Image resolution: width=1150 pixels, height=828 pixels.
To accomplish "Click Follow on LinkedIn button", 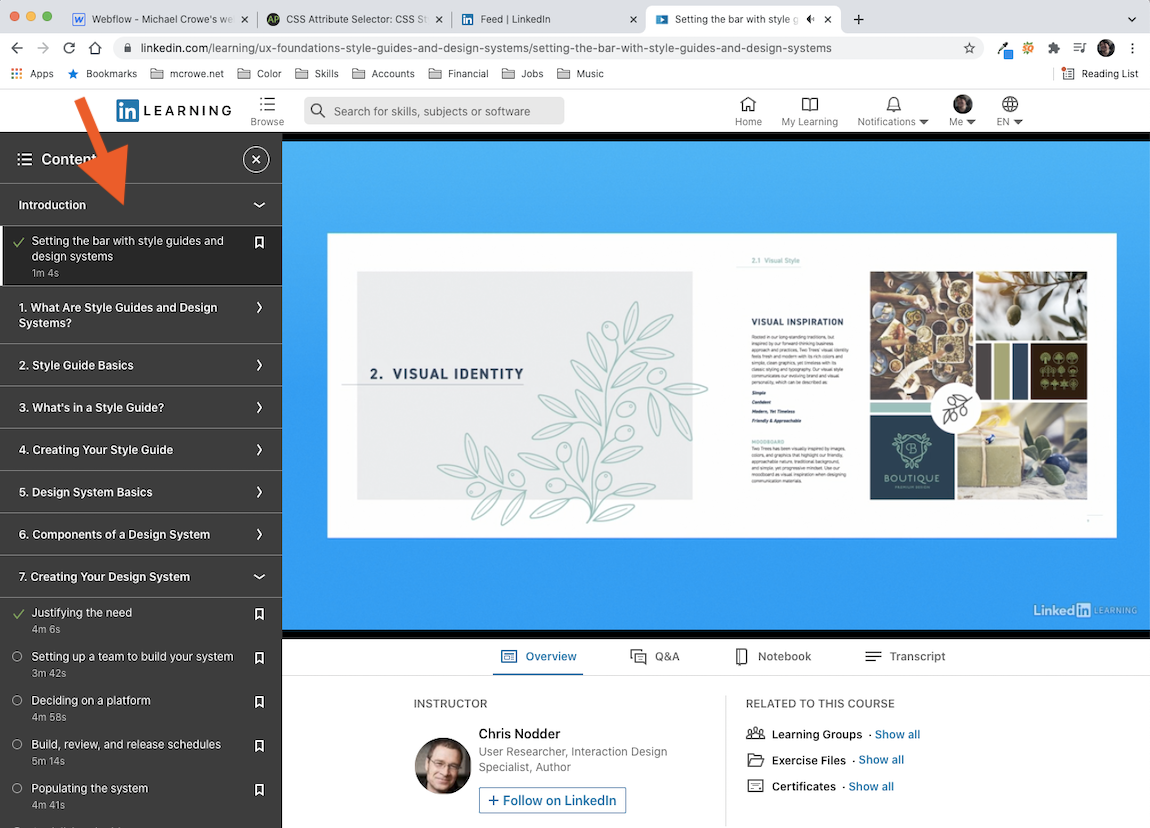I will 552,800.
